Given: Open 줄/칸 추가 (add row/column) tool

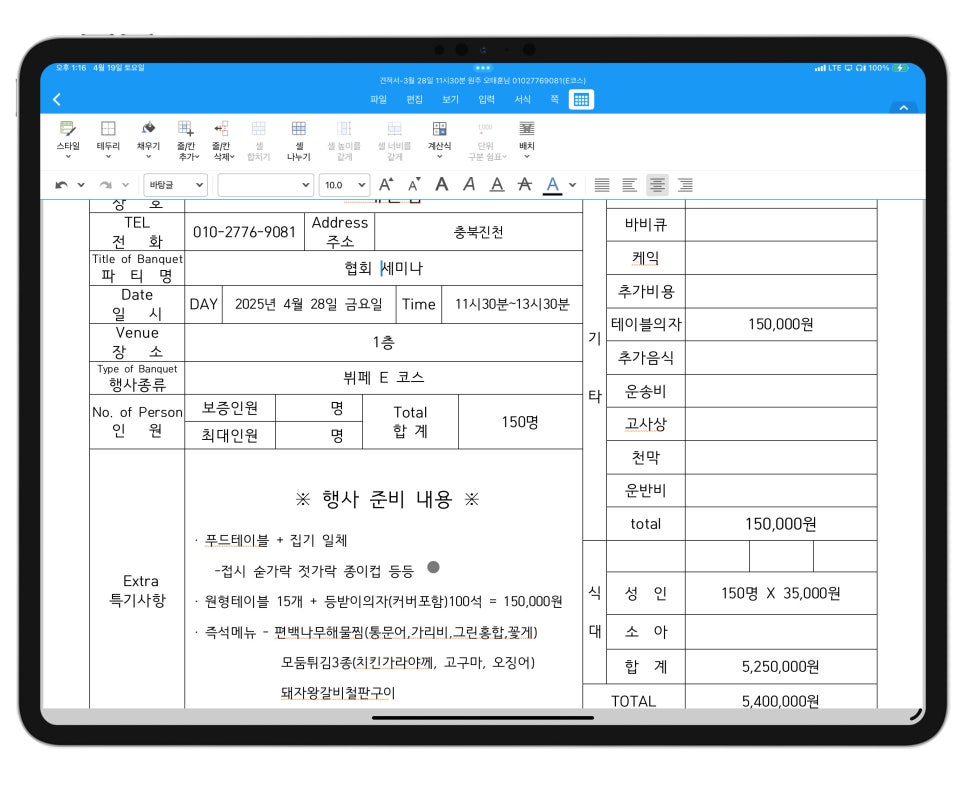Looking at the screenshot, I should (x=187, y=140).
